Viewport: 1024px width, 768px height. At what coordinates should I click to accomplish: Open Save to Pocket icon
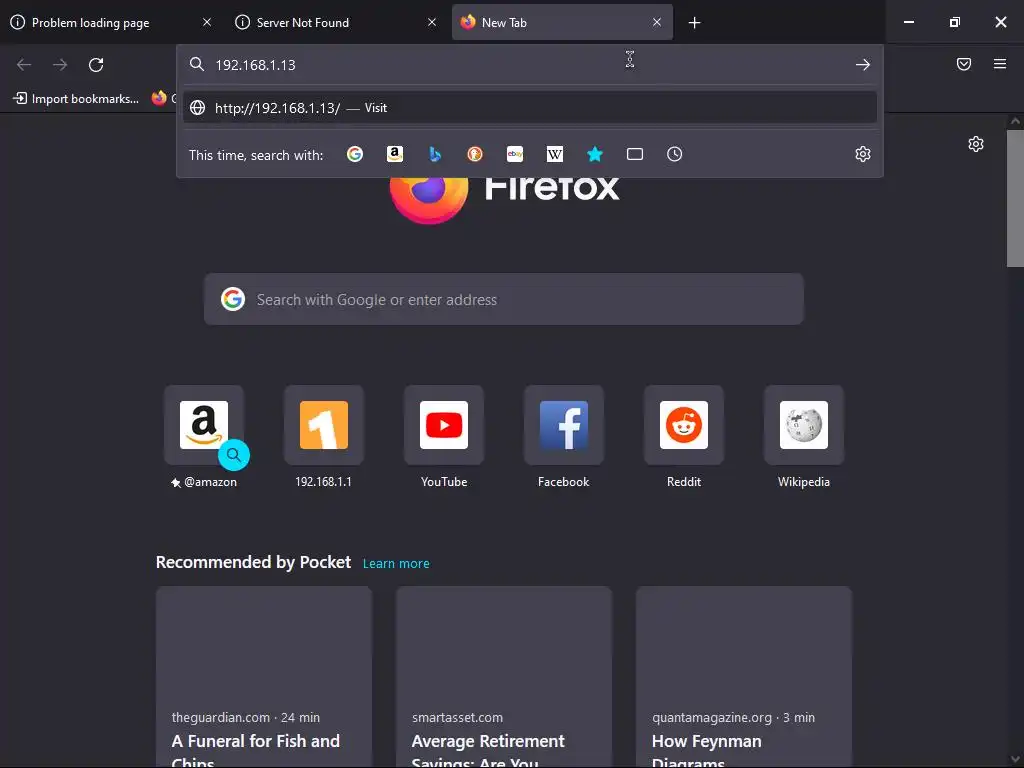pyautogui.click(x=964, y=64)
